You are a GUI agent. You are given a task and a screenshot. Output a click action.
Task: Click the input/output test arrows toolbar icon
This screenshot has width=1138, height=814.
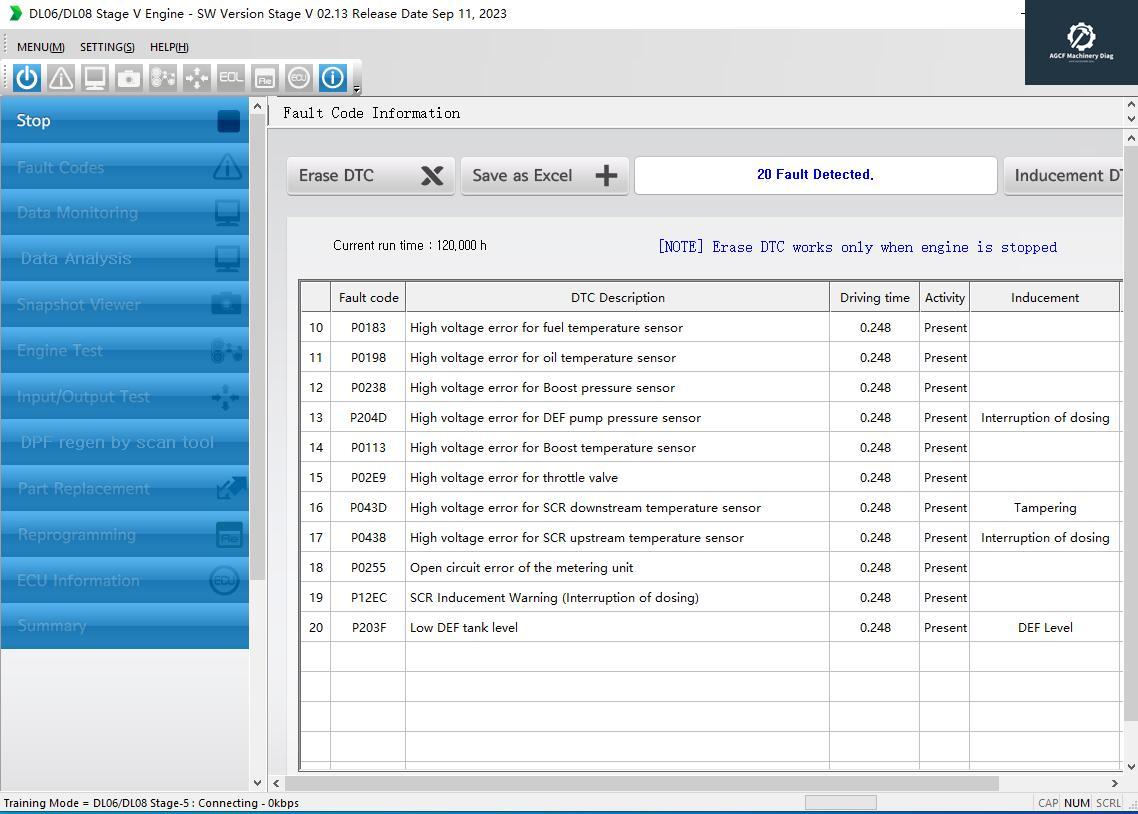(197, 78)
